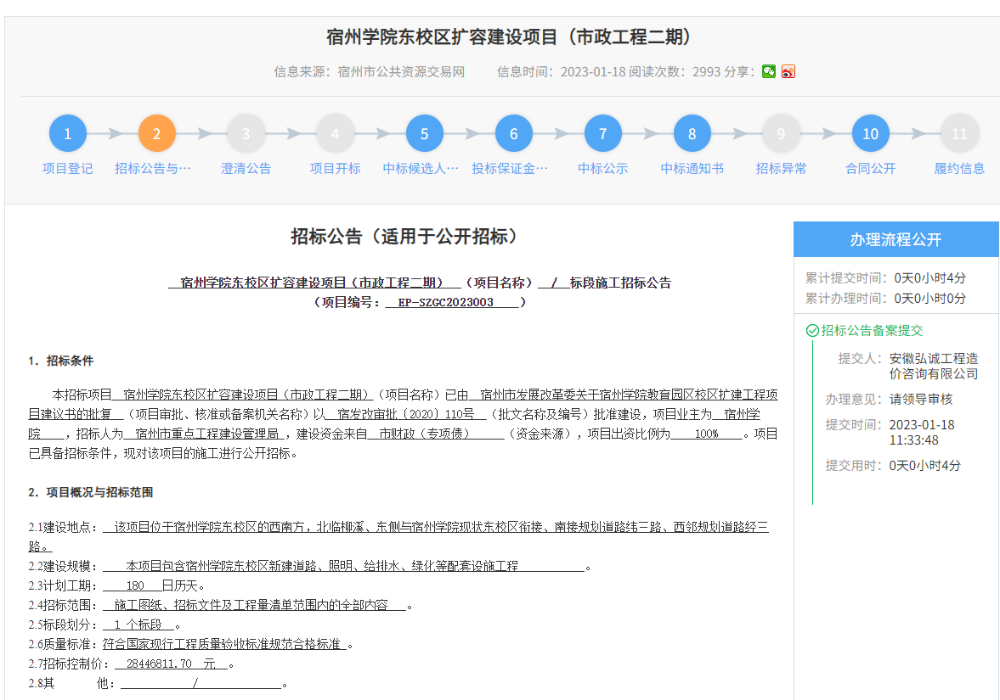Click the page title 宿州学院东校区扩容建设项目

pyautogui.click(x=509, y=37)
